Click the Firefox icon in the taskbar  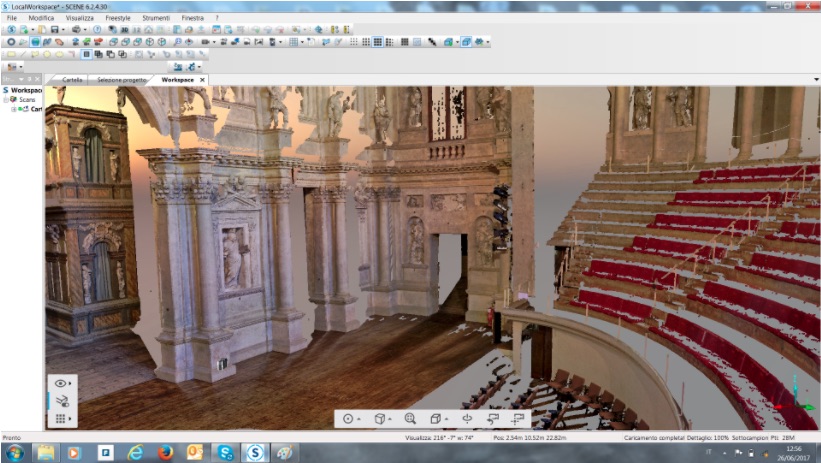pos(165,453)
